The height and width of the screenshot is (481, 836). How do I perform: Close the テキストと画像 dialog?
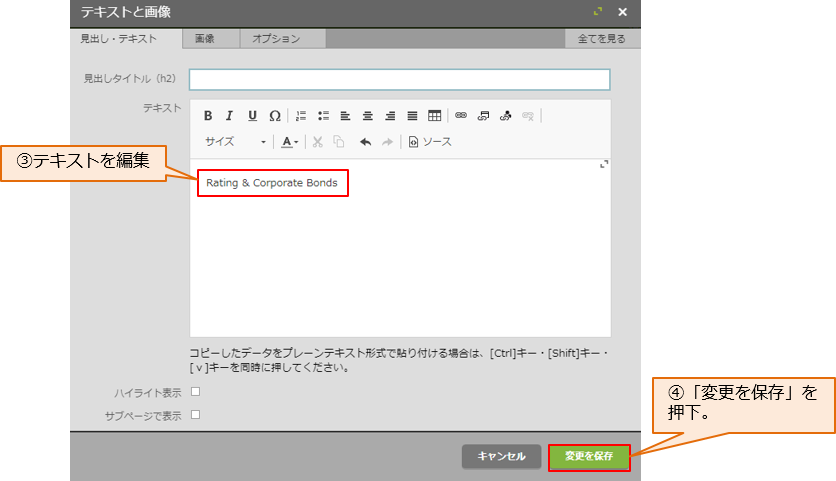tap(622, 12)
